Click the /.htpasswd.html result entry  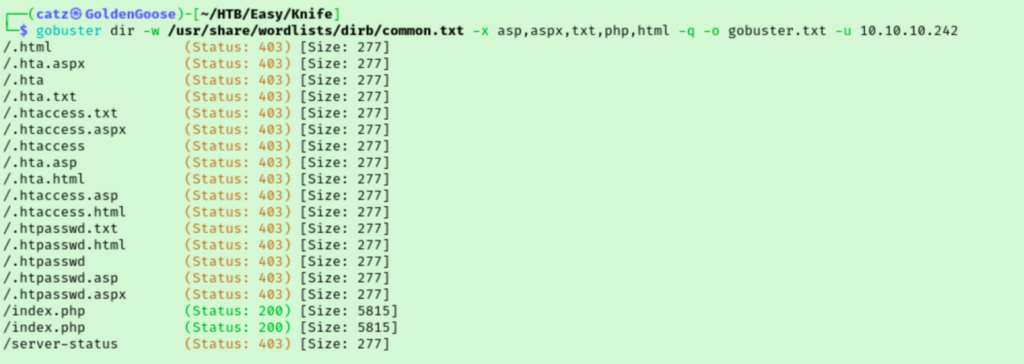(x=65, y=245)
